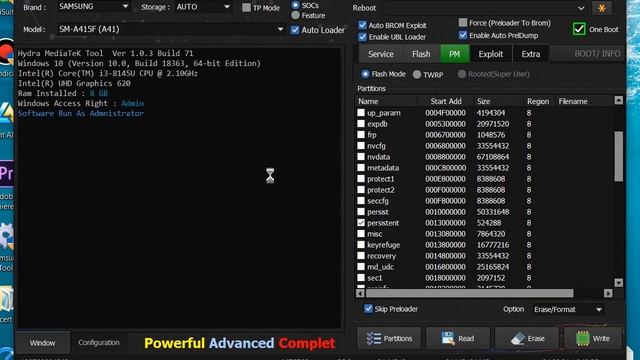Open the Brand SAMSUNG dropdown
Image resolution: width=640 pixels, height=360 pixels.
click(x=94, y=7)
